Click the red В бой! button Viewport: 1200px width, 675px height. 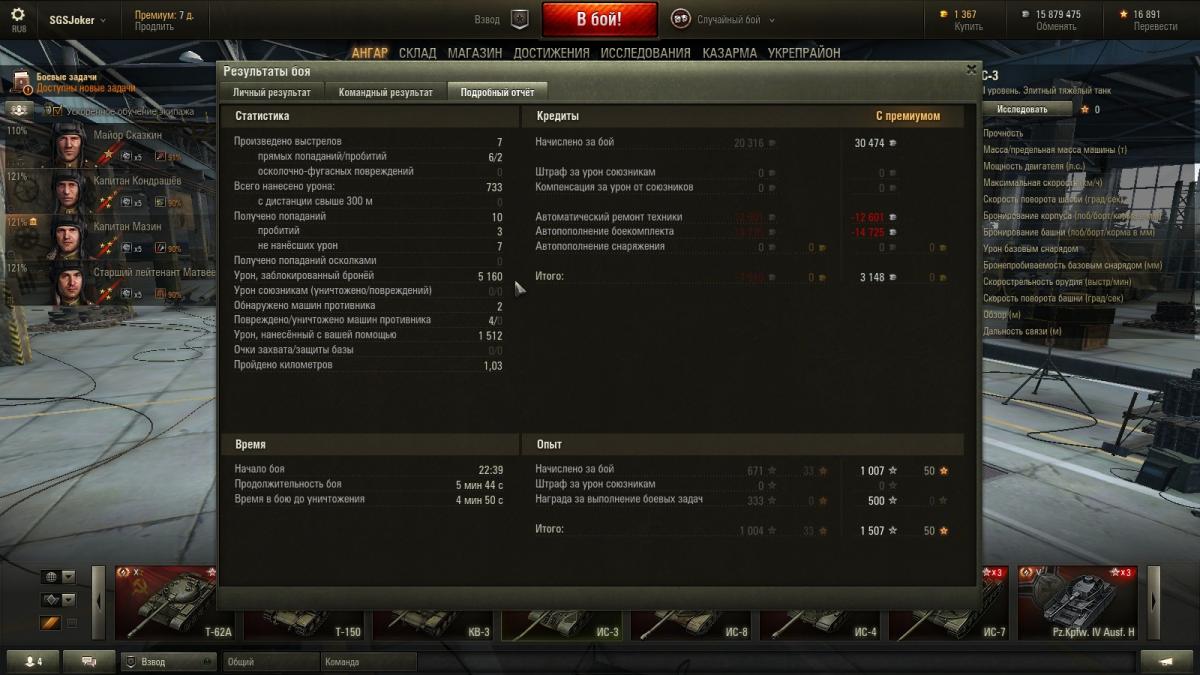pyautogui.click(x=600, y=19)
